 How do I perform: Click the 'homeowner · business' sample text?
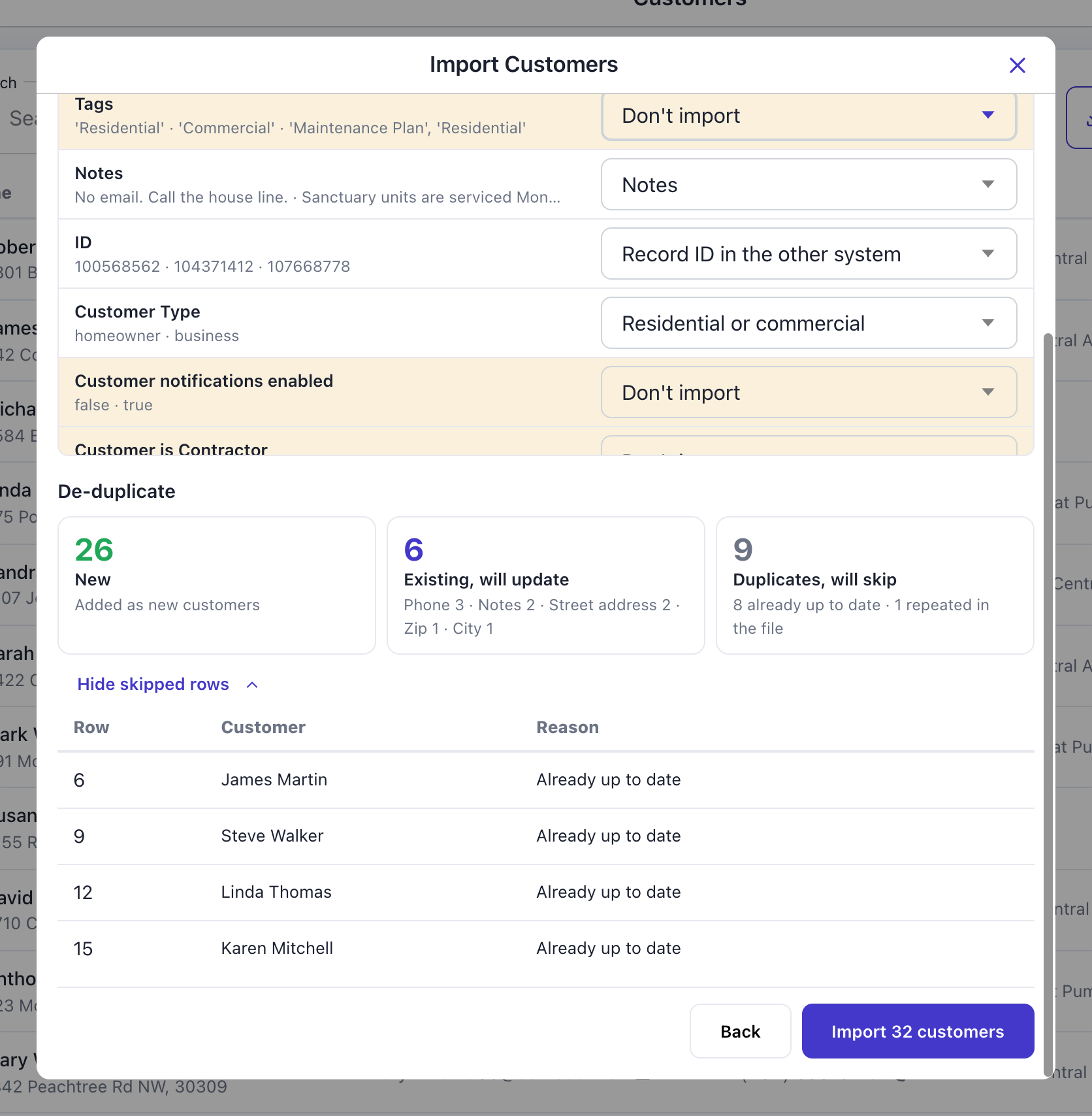(x=157, y=336)
